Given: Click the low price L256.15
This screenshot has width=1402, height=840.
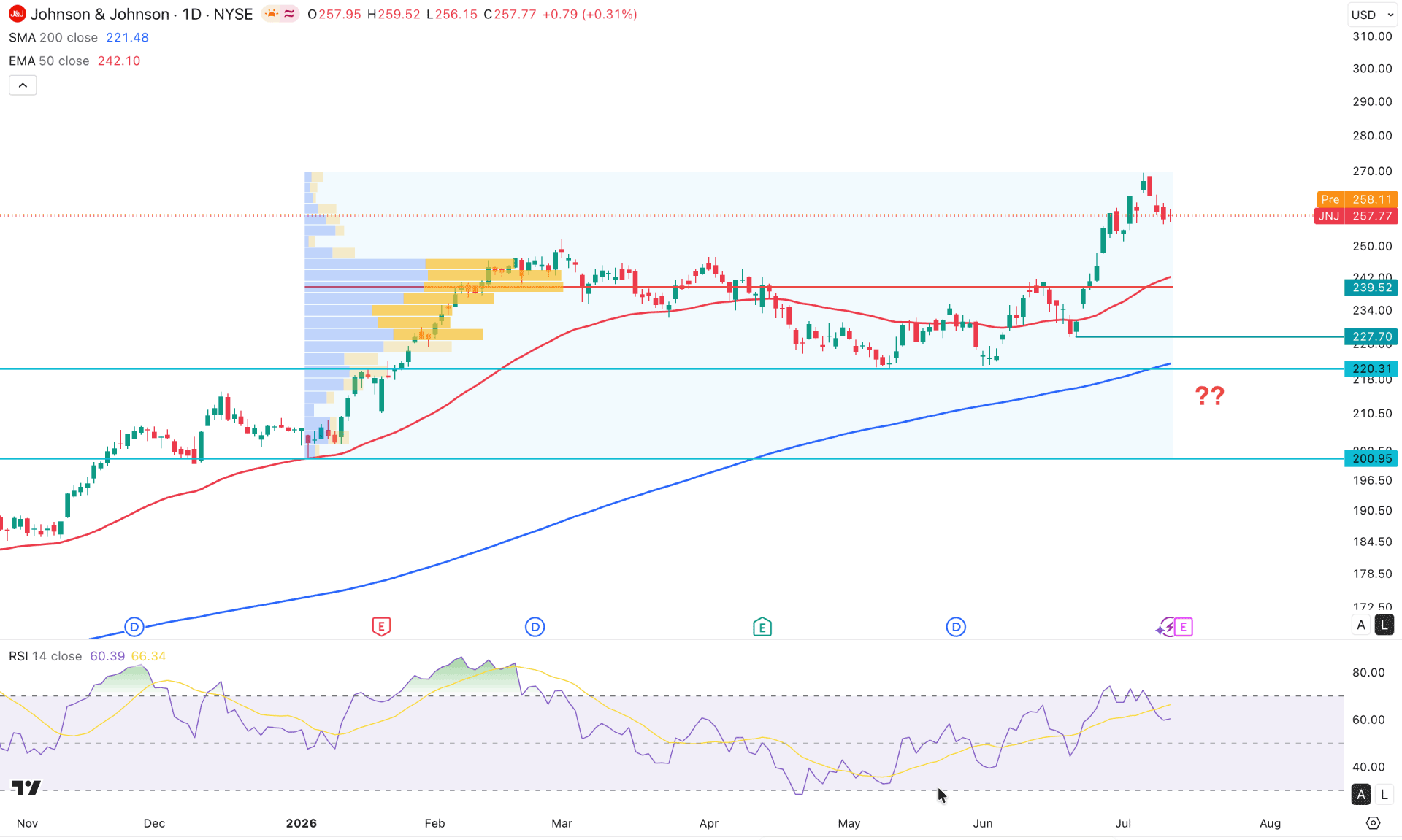Looking at the screenshot, I should 452,14.
